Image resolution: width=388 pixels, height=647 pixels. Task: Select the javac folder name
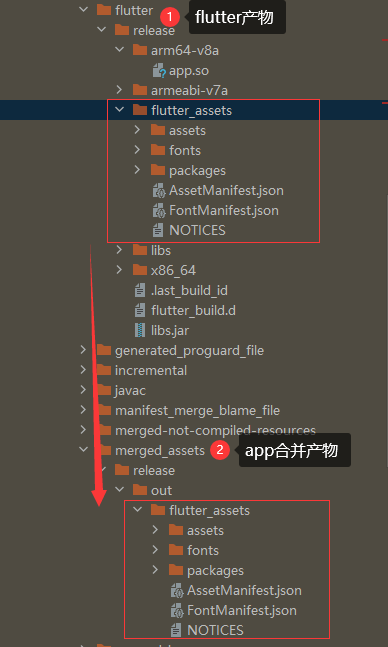tap(130, 390)
